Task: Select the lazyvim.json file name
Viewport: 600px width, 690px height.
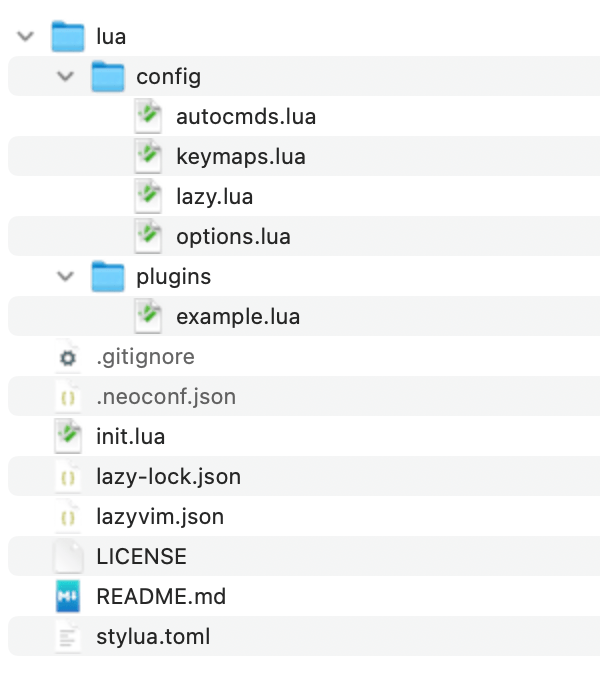Action: click(x=160, y=517)
